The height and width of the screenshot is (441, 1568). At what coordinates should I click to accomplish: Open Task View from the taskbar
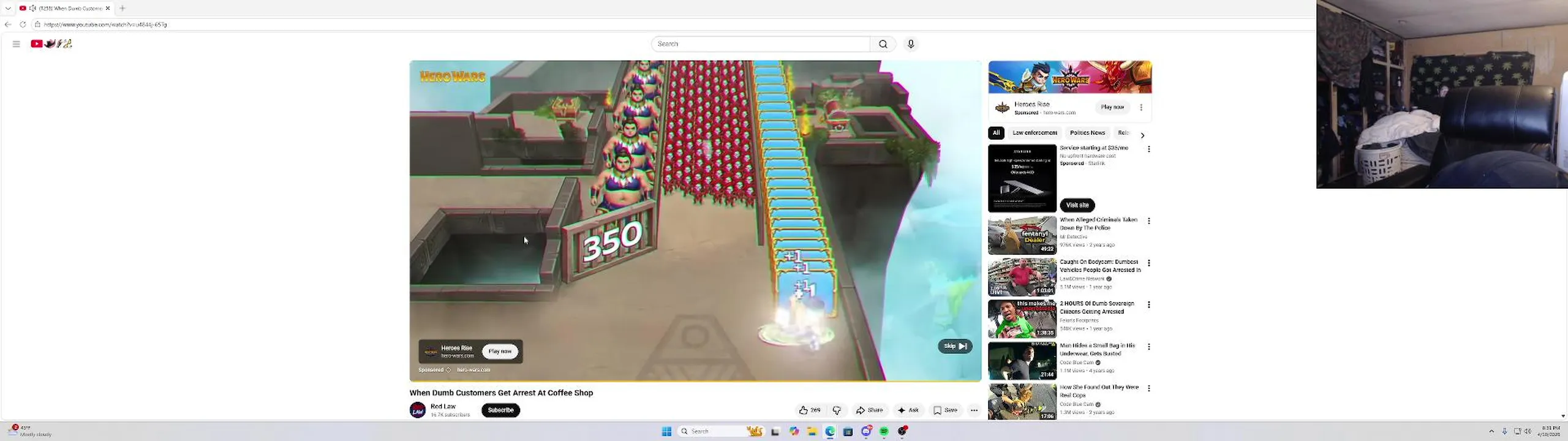tap(775, 432)
